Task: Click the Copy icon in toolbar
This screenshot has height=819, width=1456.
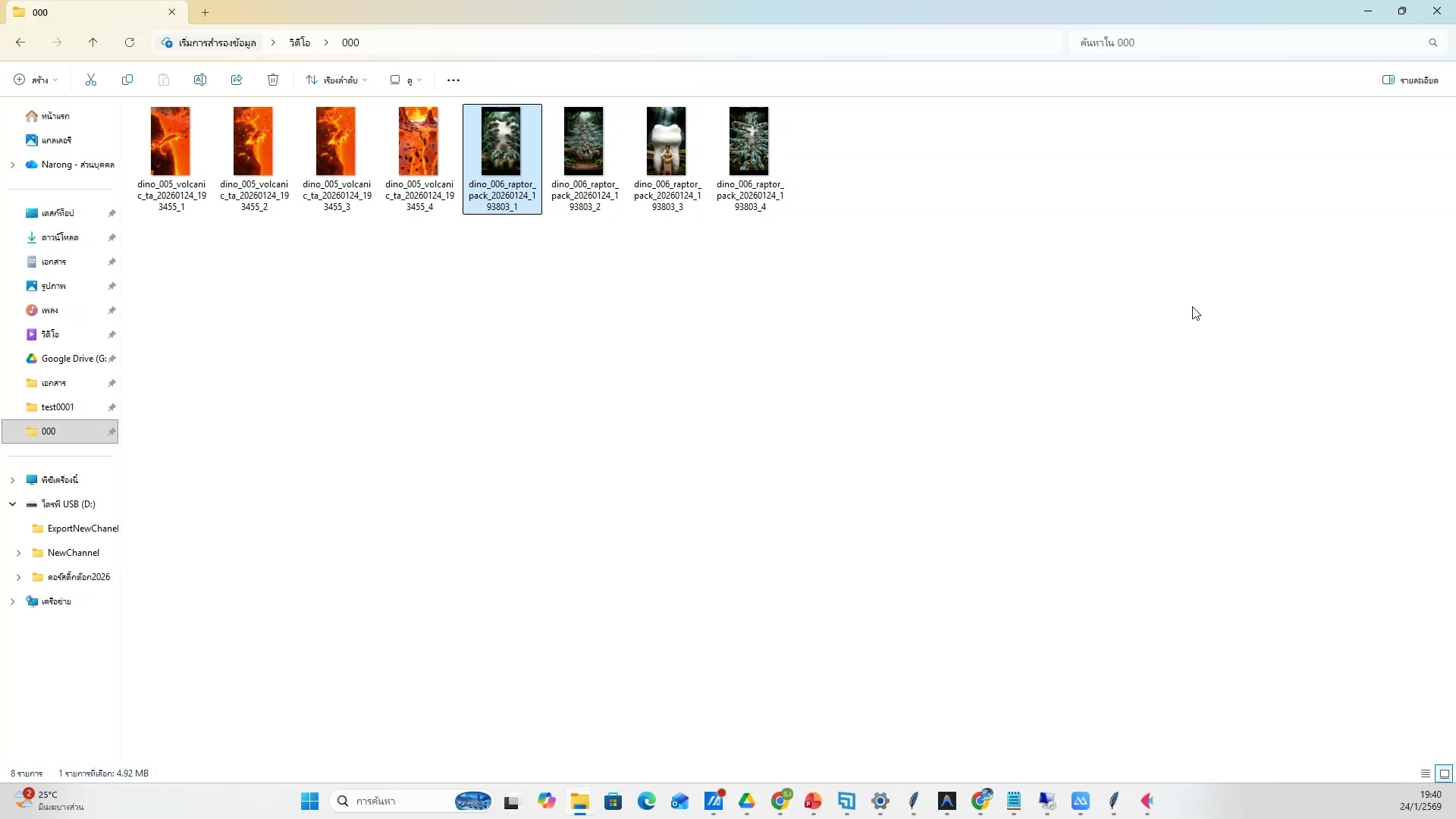Action: (x=127, y=80)
